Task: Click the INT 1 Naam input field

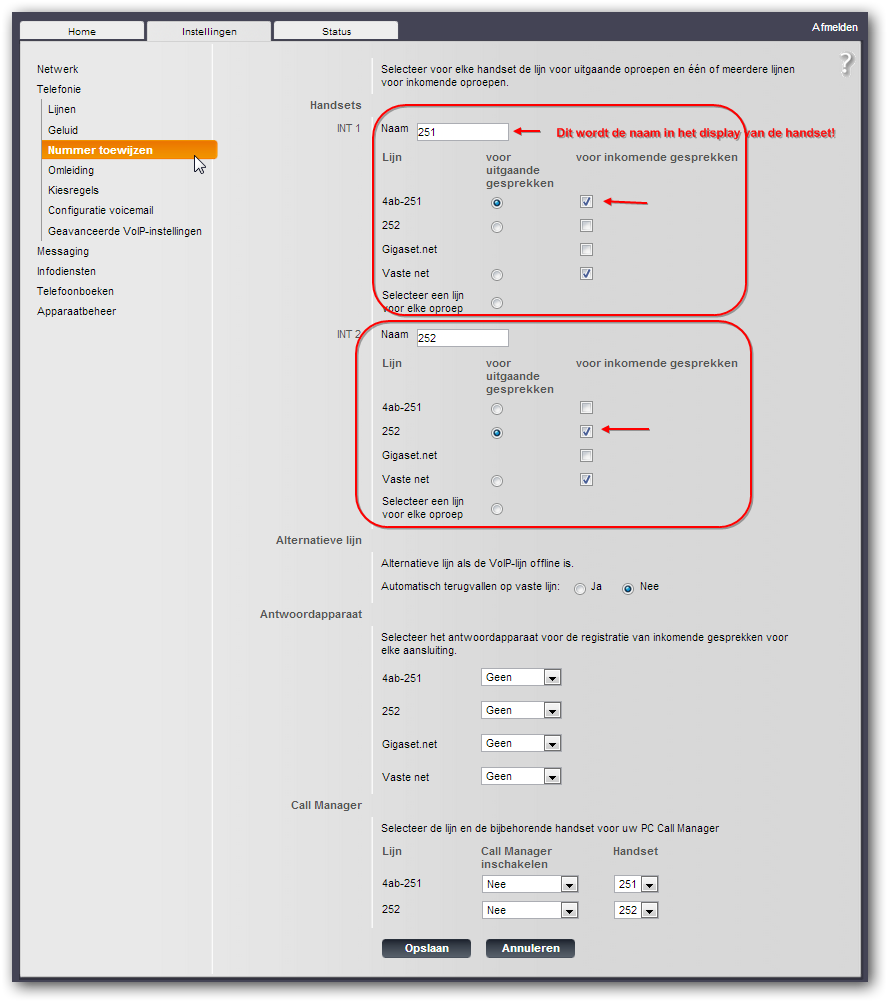Action: click(x=463, y=132)
